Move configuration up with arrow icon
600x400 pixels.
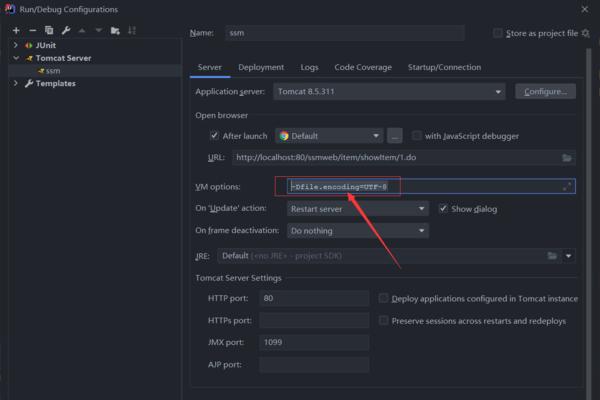click(x=82, y=30)
